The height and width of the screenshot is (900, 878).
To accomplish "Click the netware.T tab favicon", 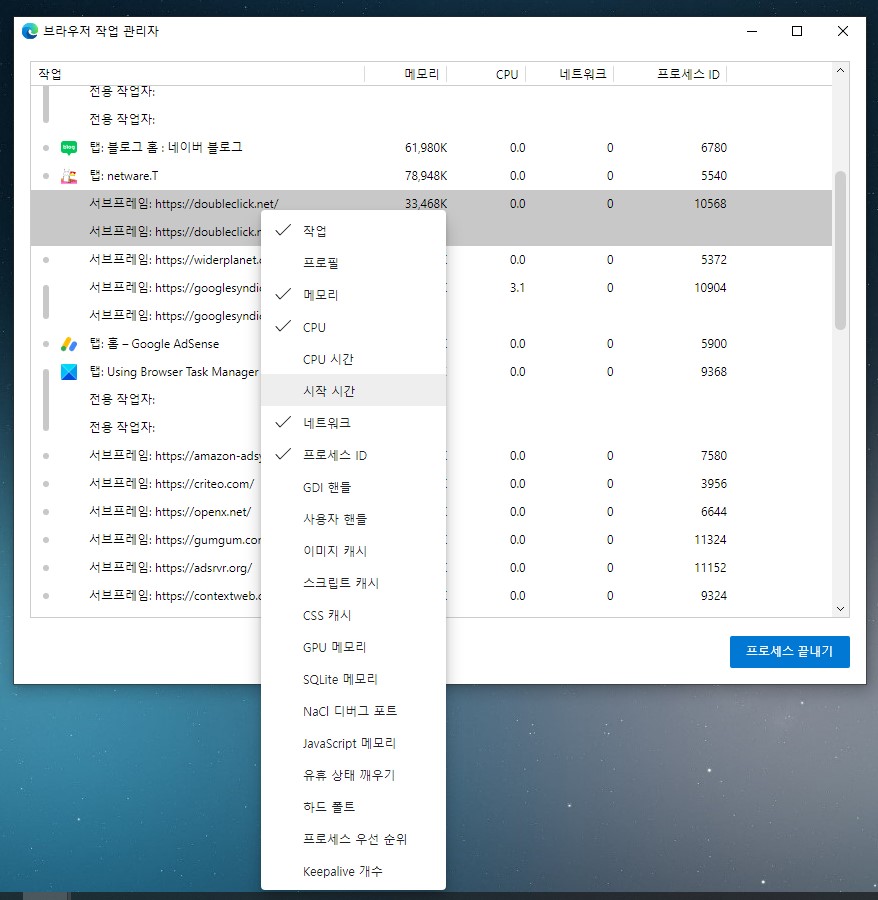I will pyautogui.click(x=69, y=176).
